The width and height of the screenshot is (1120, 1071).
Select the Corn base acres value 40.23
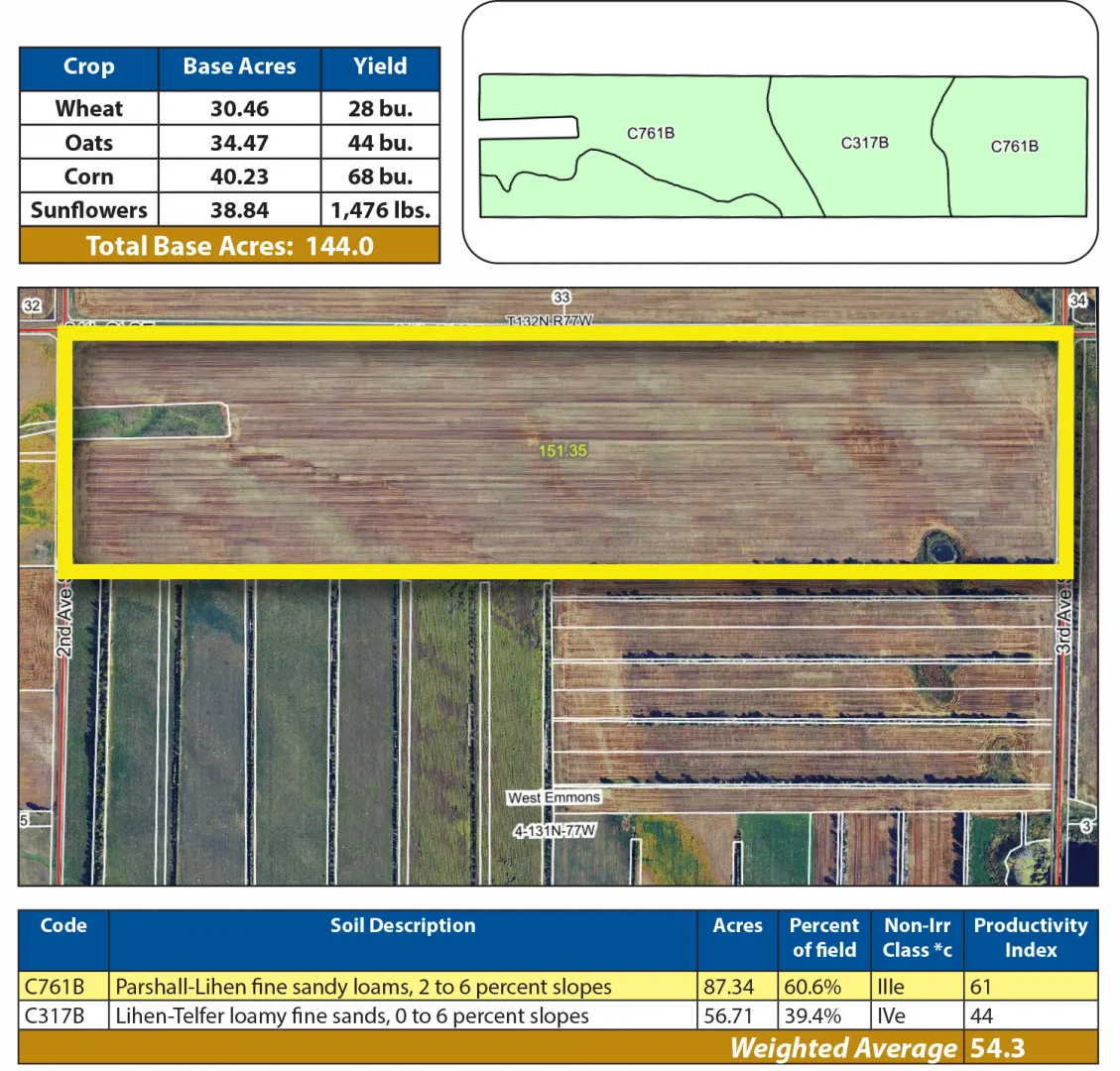(239, 177)
